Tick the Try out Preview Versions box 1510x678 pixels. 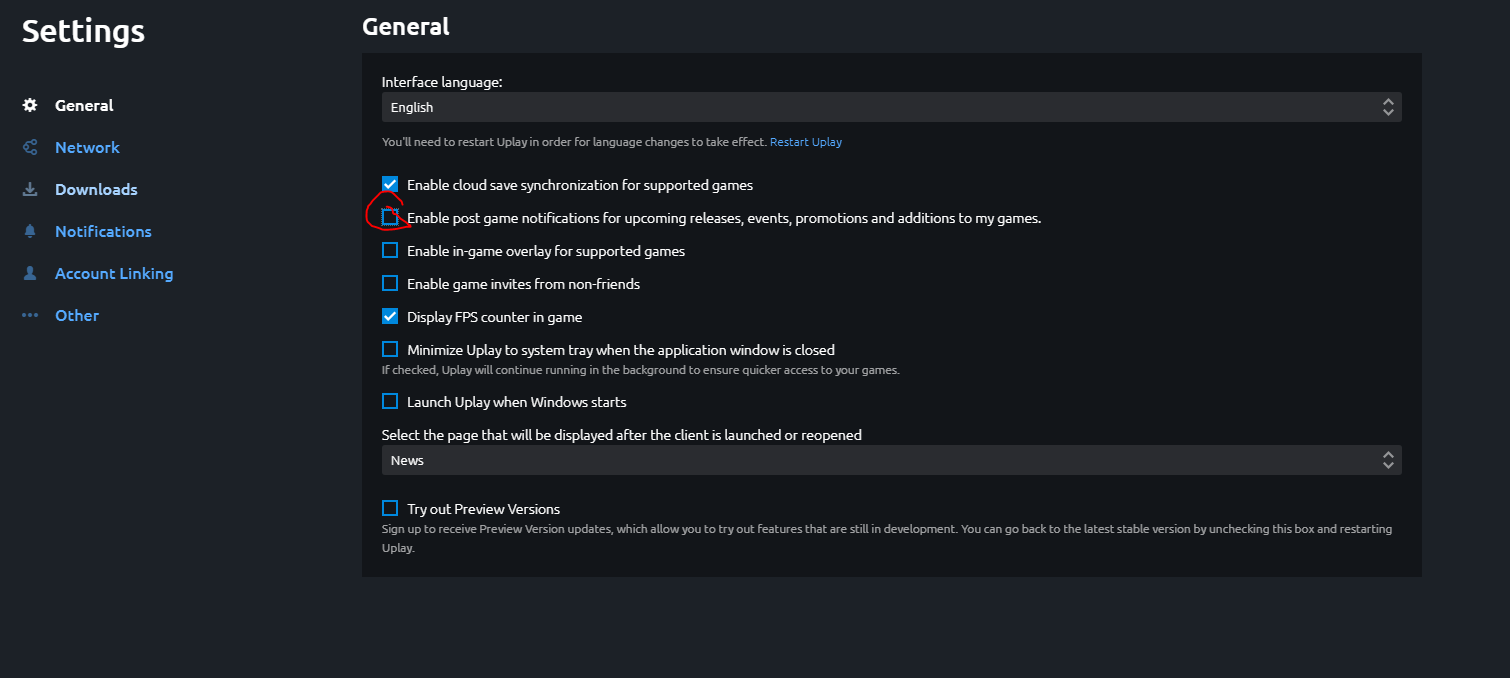(x=390, y=508)
